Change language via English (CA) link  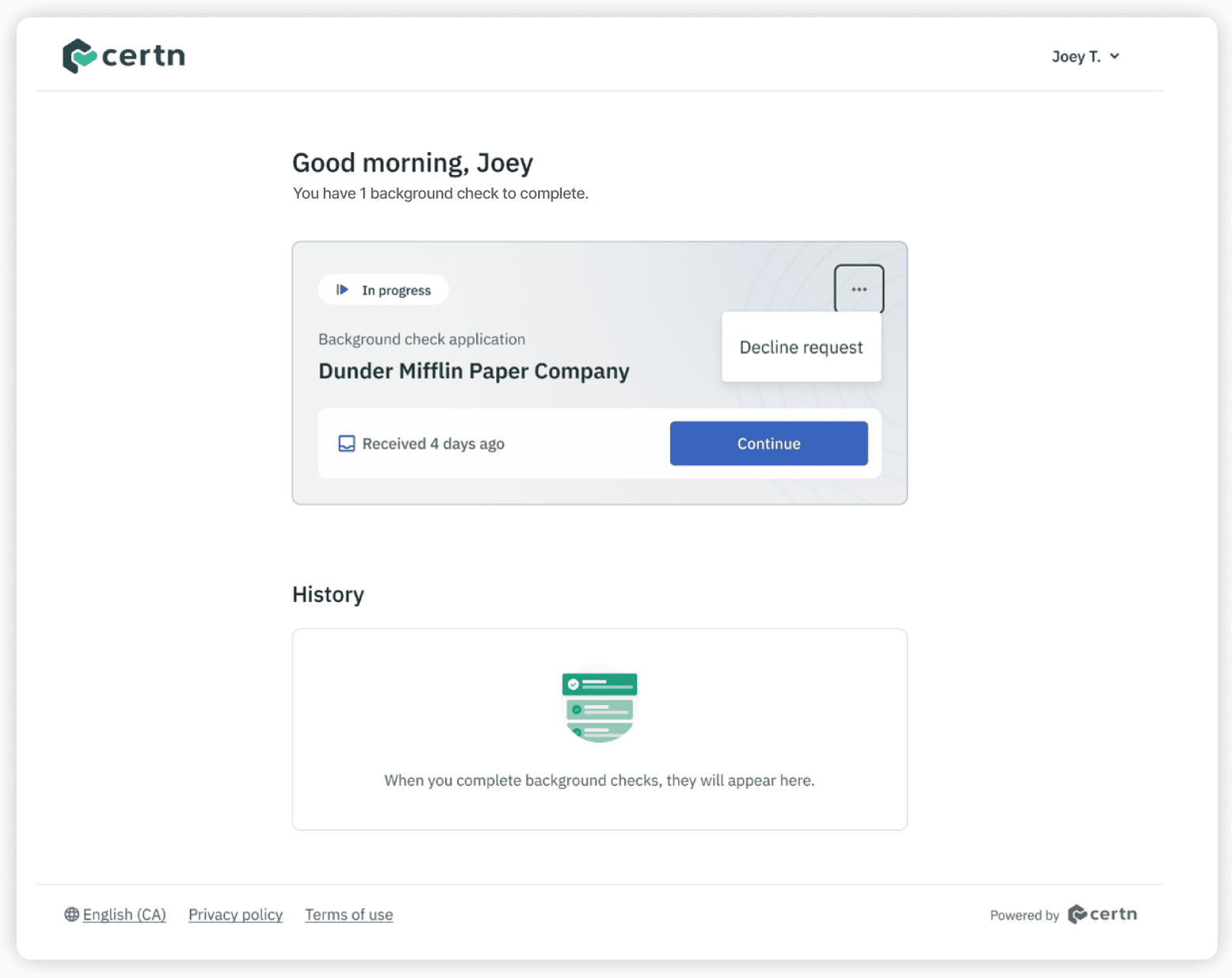click(124, 915)
